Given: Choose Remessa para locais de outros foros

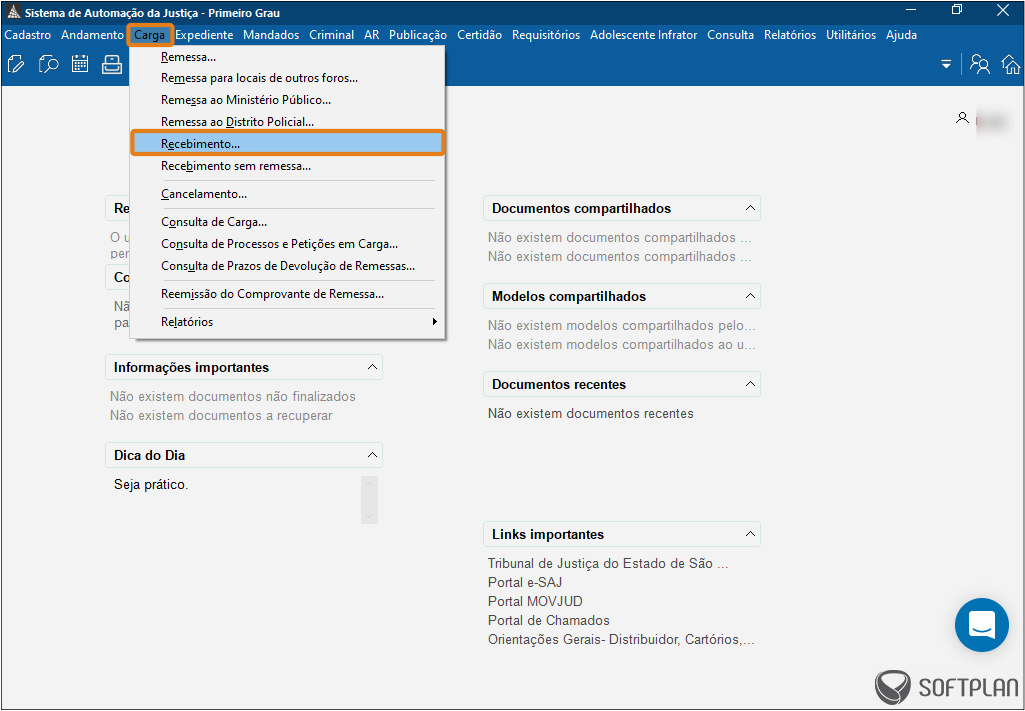Looking at the screenshot, I should (x=288, y=78).
